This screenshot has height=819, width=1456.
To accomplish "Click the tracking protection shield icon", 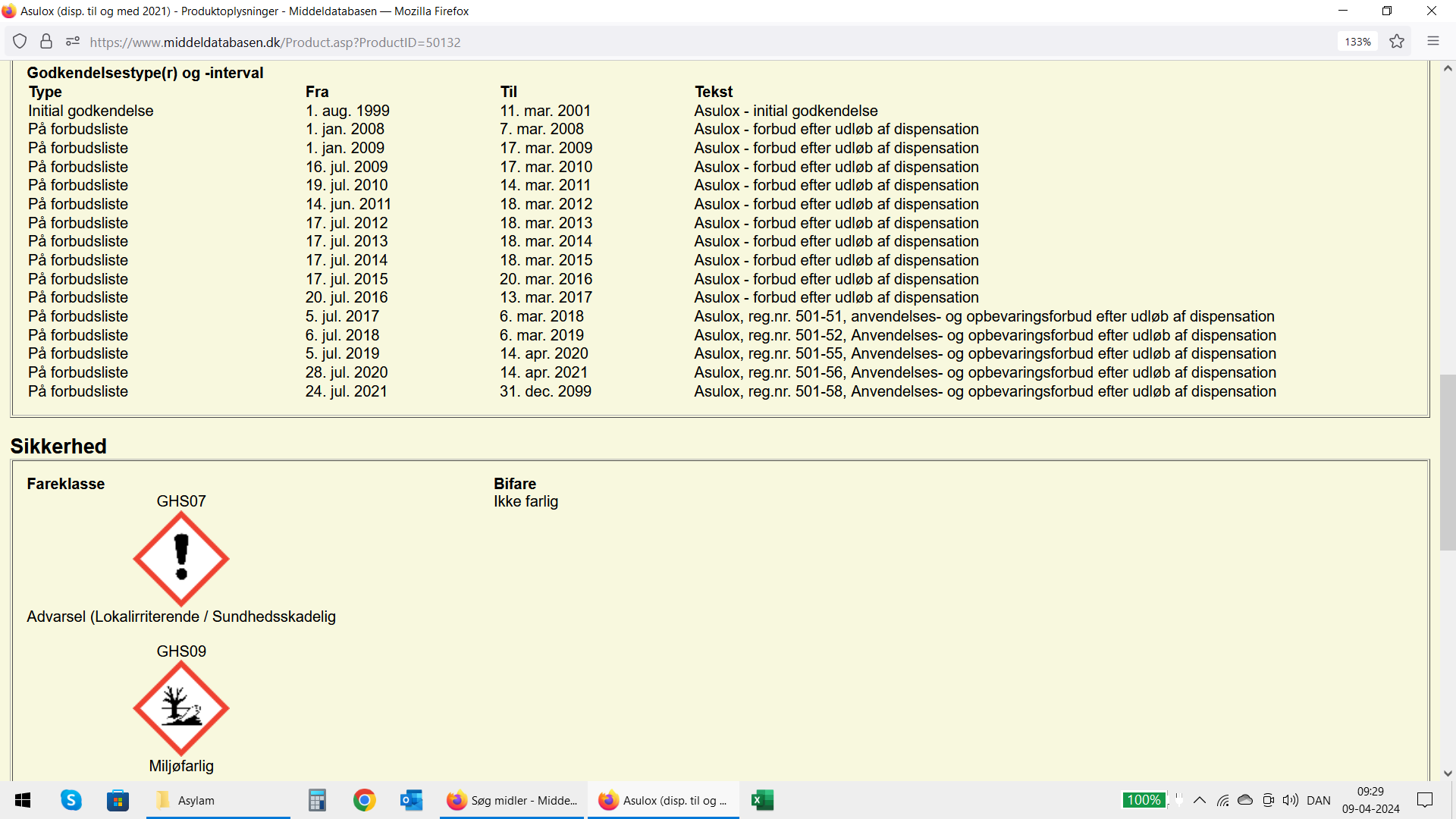I will tap(20, 42).
